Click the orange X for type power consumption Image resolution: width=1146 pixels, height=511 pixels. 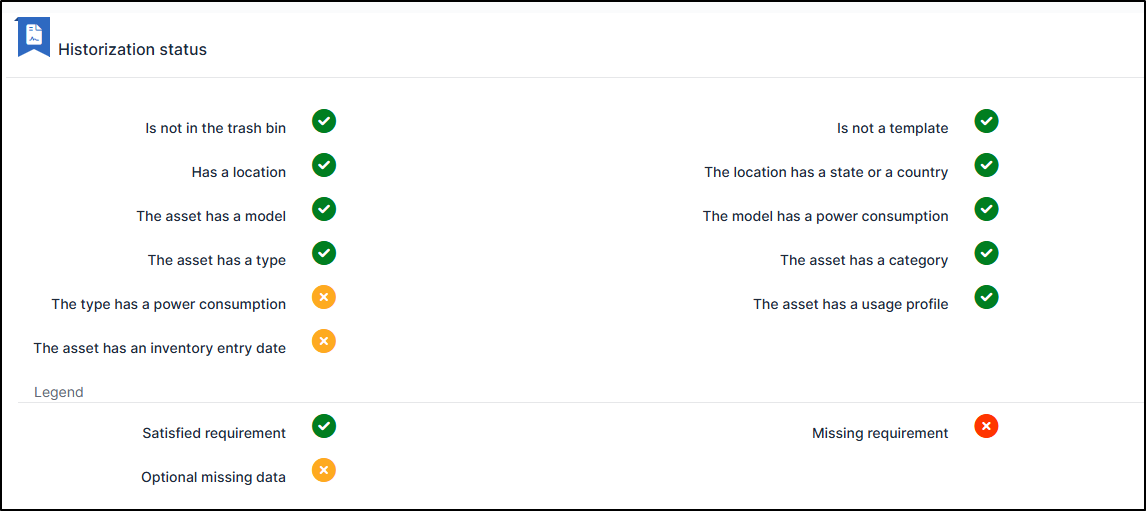click(323, 297)
